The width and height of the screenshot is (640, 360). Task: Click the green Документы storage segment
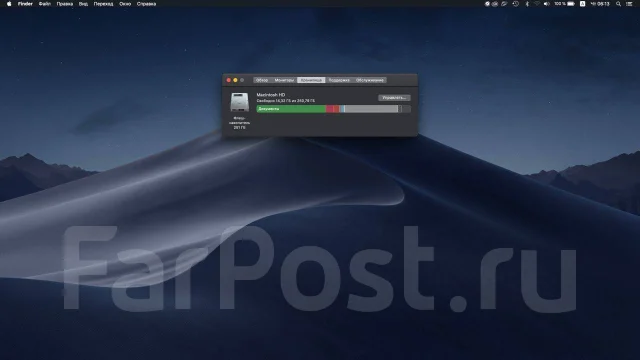(291, 109)
